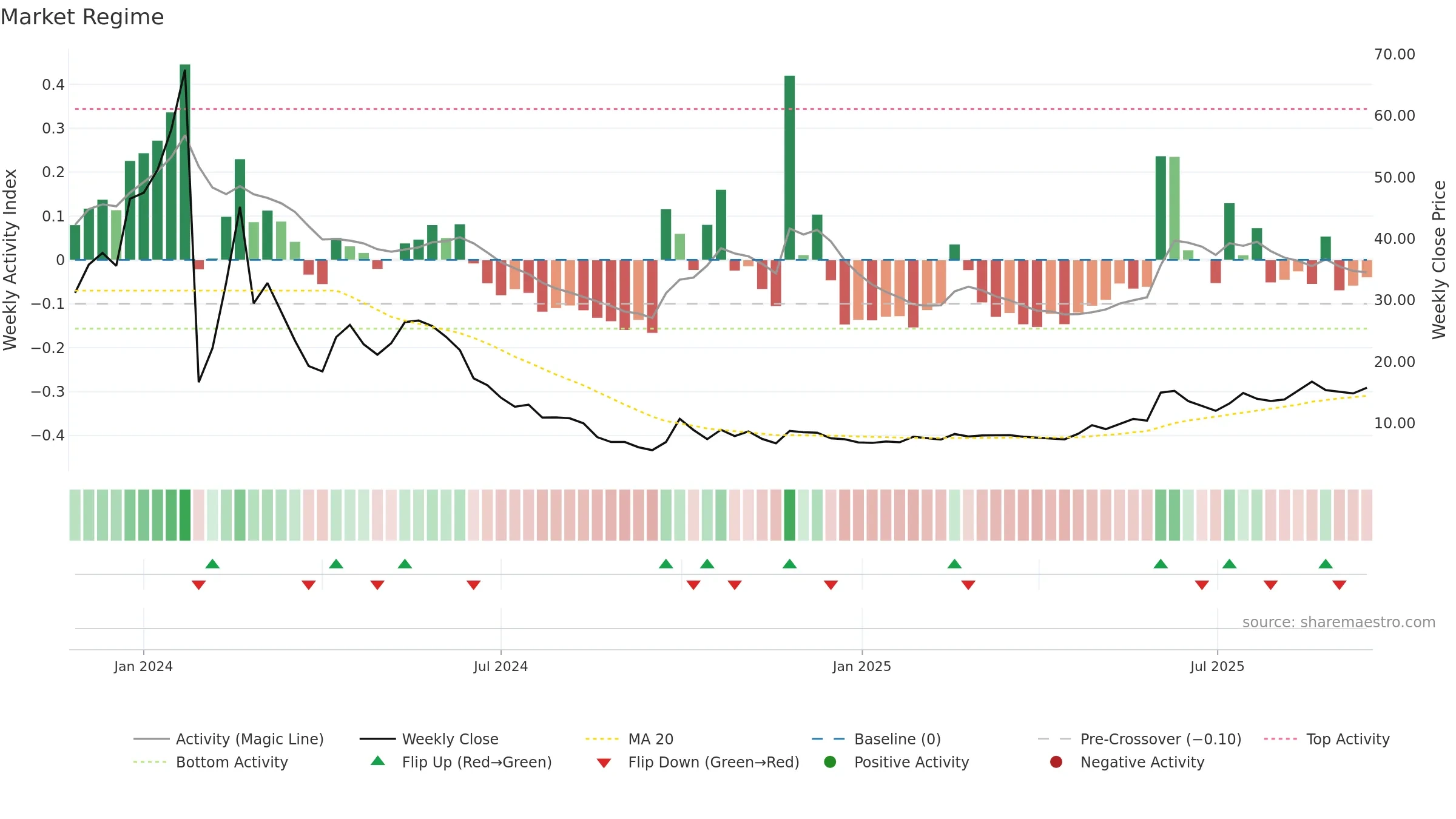The image size is (1456, 819).
Task: Toggle the Top Activity legend entry
Action: [x=1327, y=739]
